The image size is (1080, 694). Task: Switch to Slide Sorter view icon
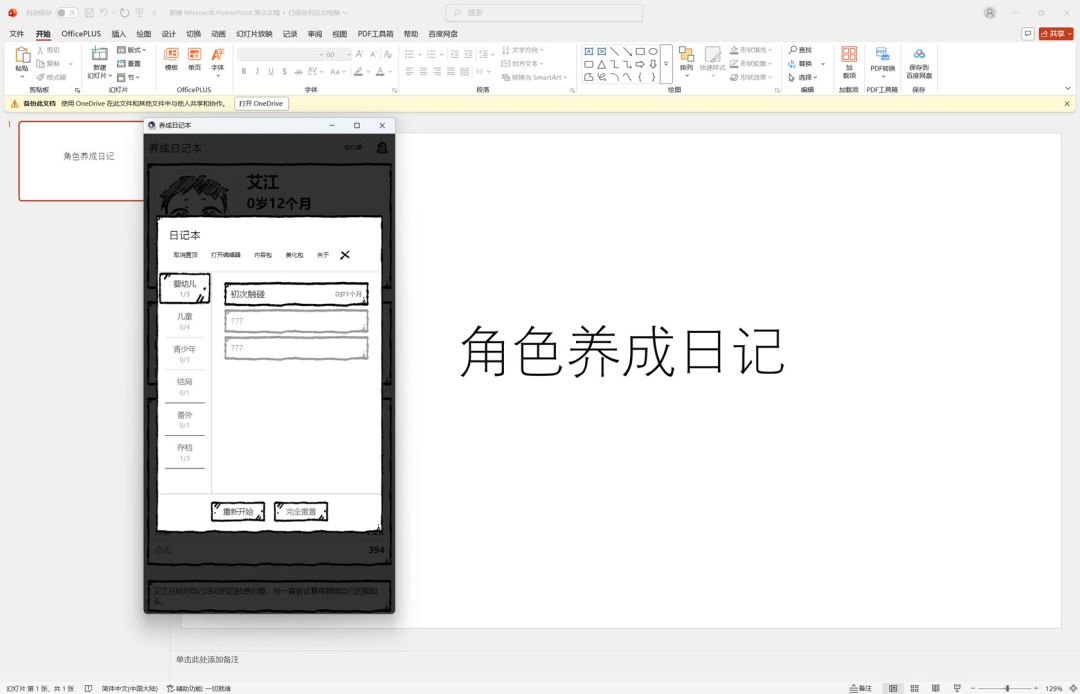(914, 688)
